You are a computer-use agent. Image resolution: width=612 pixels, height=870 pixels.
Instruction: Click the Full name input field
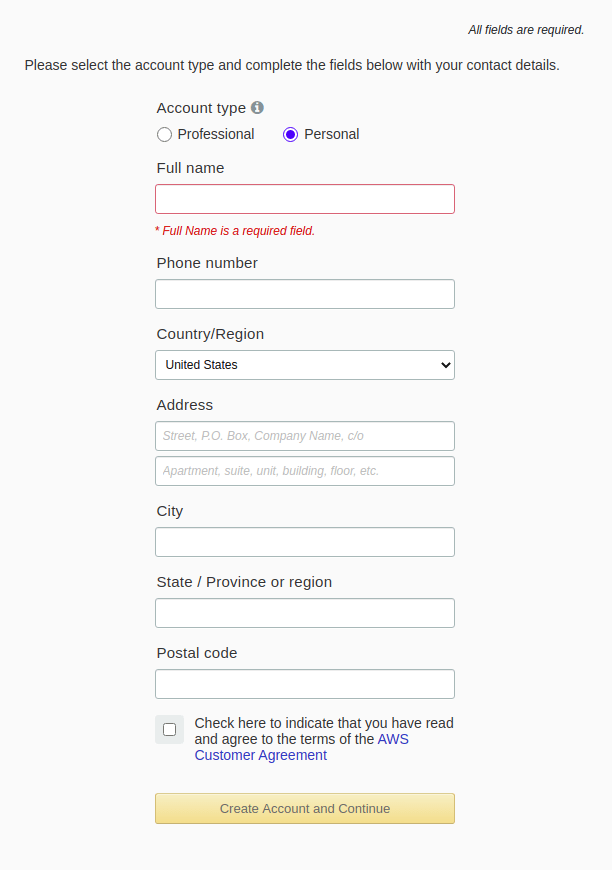tap(305, 199)
